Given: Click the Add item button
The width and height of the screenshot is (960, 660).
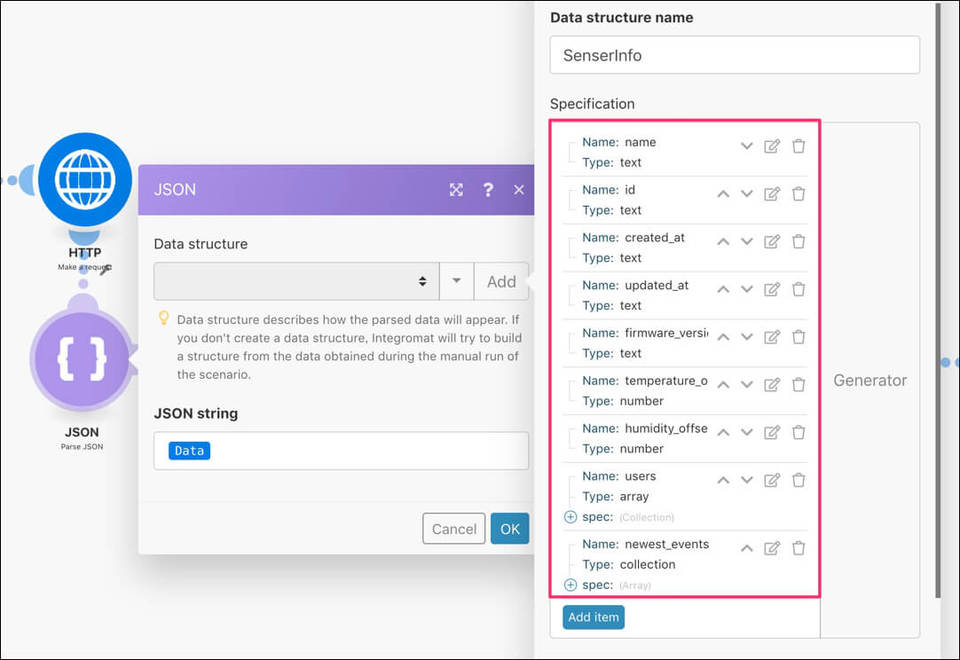Looking at the screenshot, I should pyautogui.click(x=593, y=617).
